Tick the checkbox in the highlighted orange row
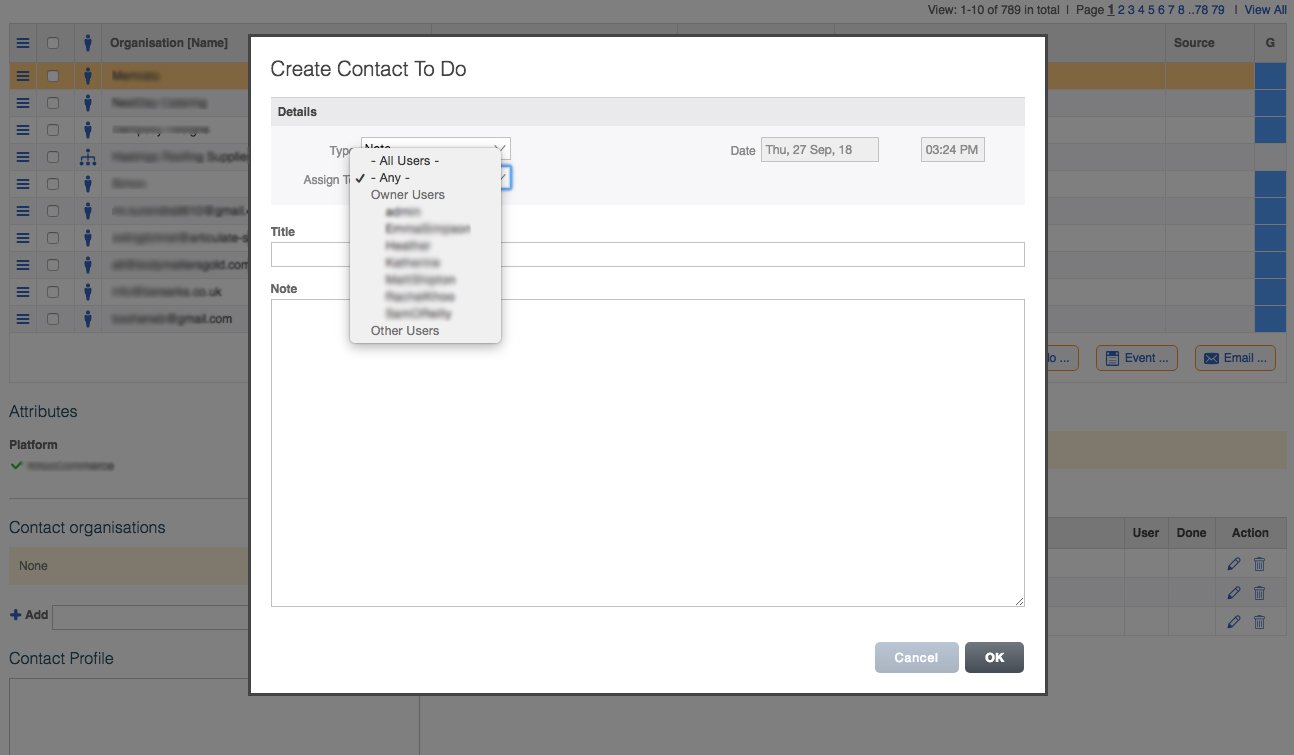Viewport: 1294px width, 755px height. (x=53, y=75)
